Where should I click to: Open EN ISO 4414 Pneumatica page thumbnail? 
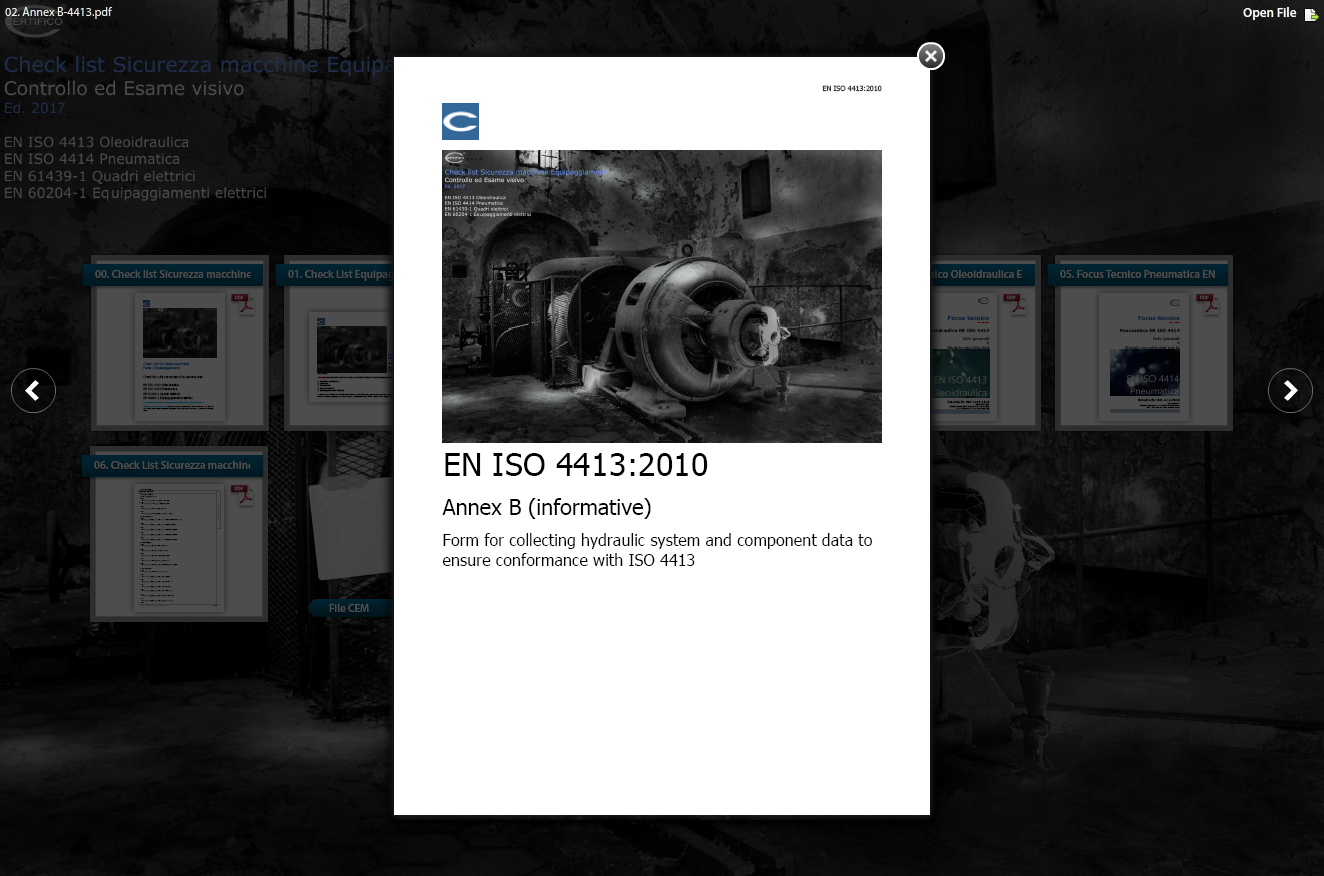pos(1144,356)
